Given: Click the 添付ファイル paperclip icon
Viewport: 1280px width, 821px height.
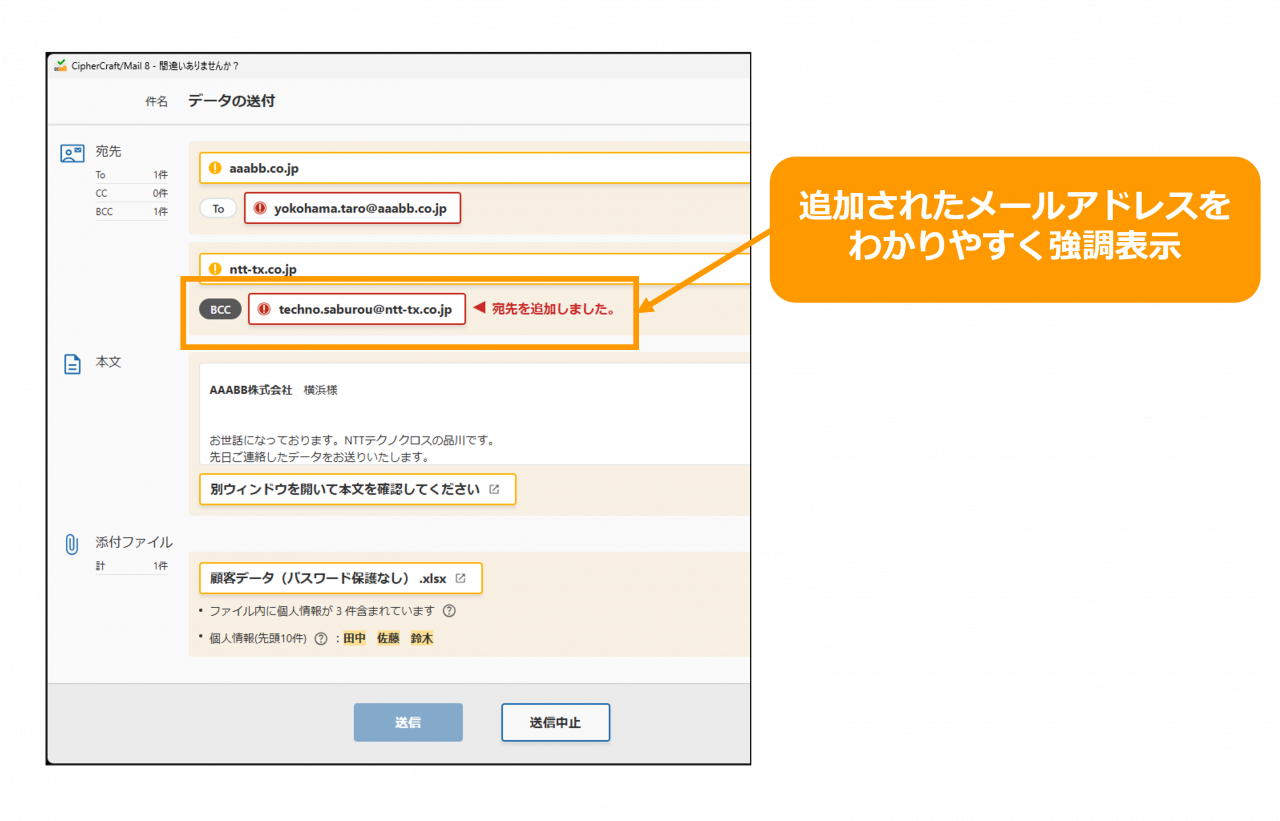Looking at the screenshot, I should coord(72,544).
